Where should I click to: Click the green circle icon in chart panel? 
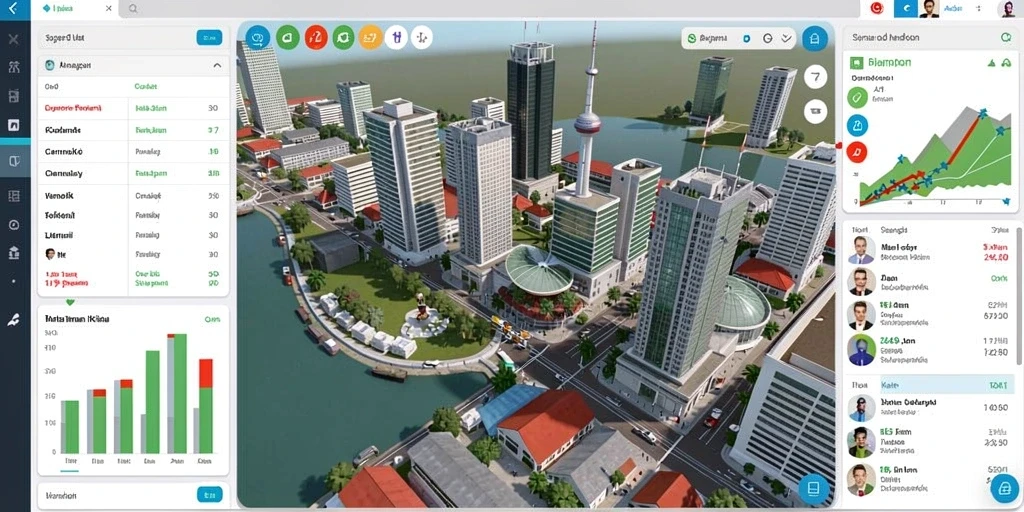[857, 98]
